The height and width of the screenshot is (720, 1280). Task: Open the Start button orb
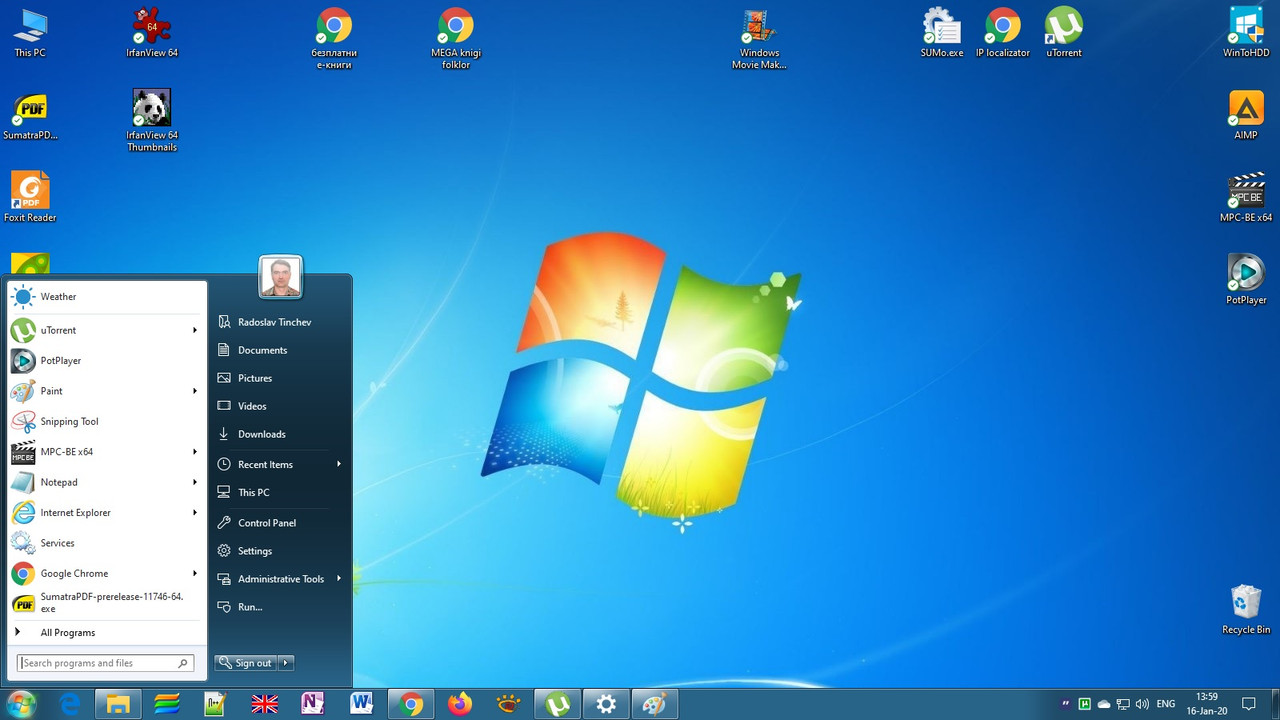tap(22, 704)
